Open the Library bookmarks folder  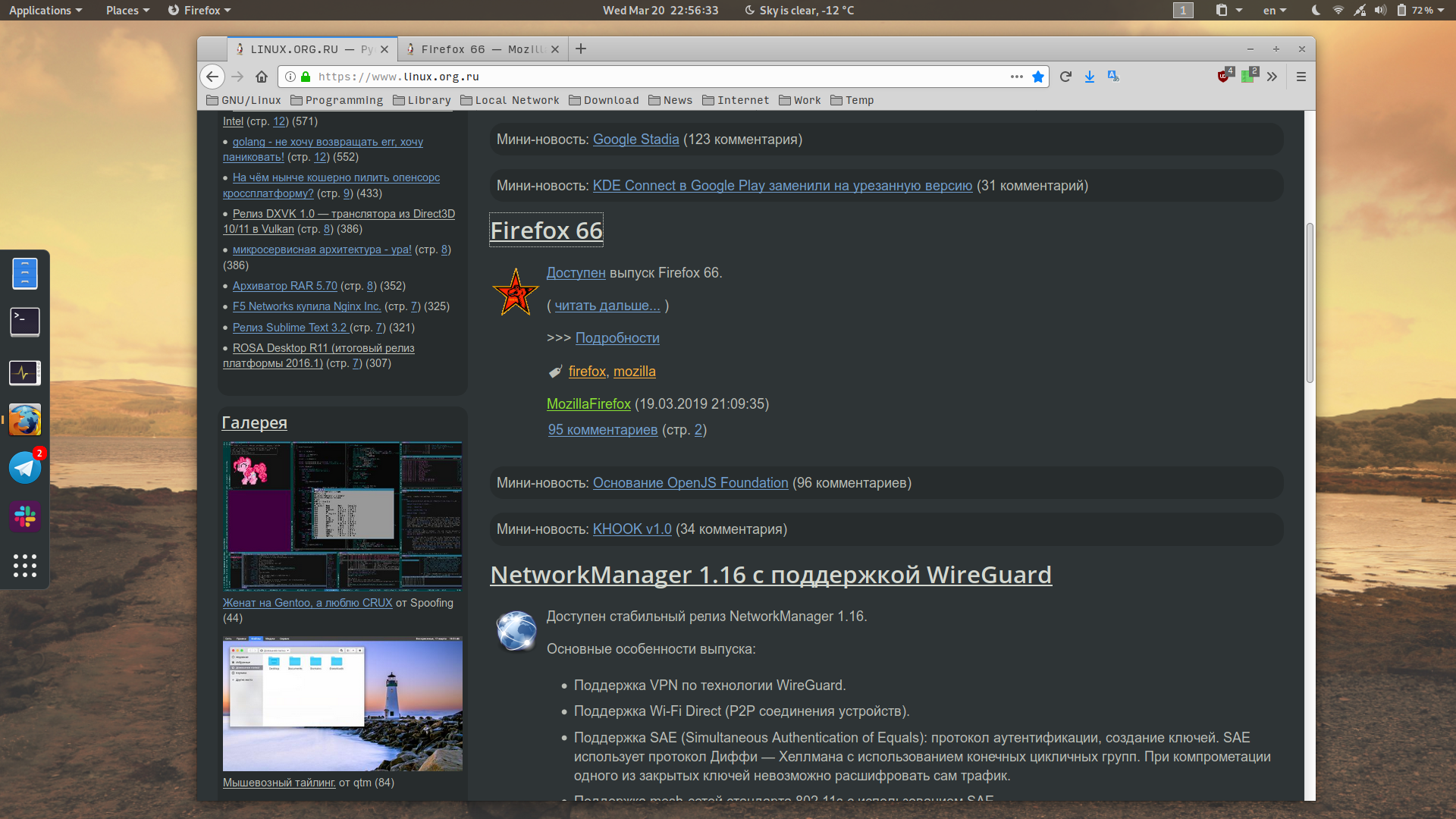[422, 100]
